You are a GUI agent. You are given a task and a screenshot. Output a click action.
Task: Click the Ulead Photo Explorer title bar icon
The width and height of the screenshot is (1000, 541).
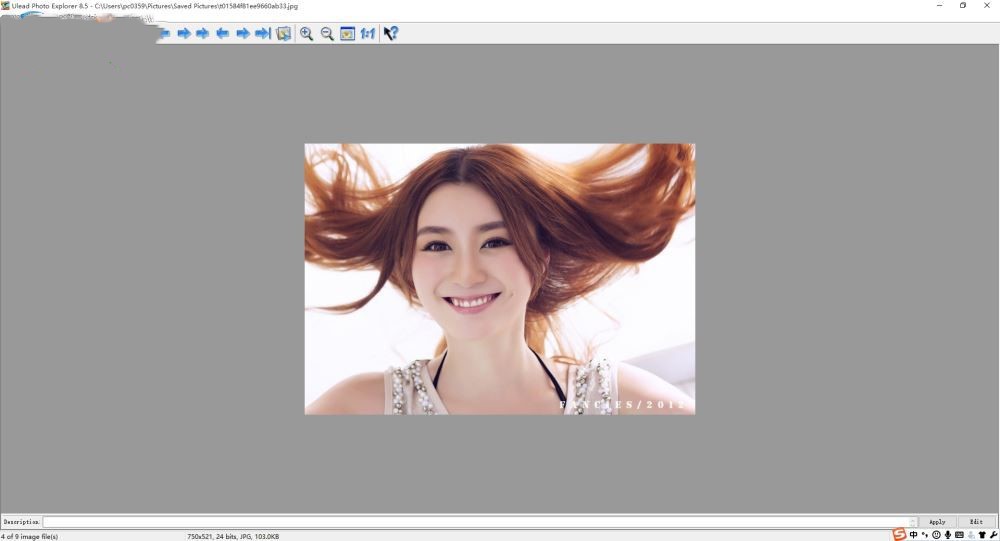pos(5,5)
